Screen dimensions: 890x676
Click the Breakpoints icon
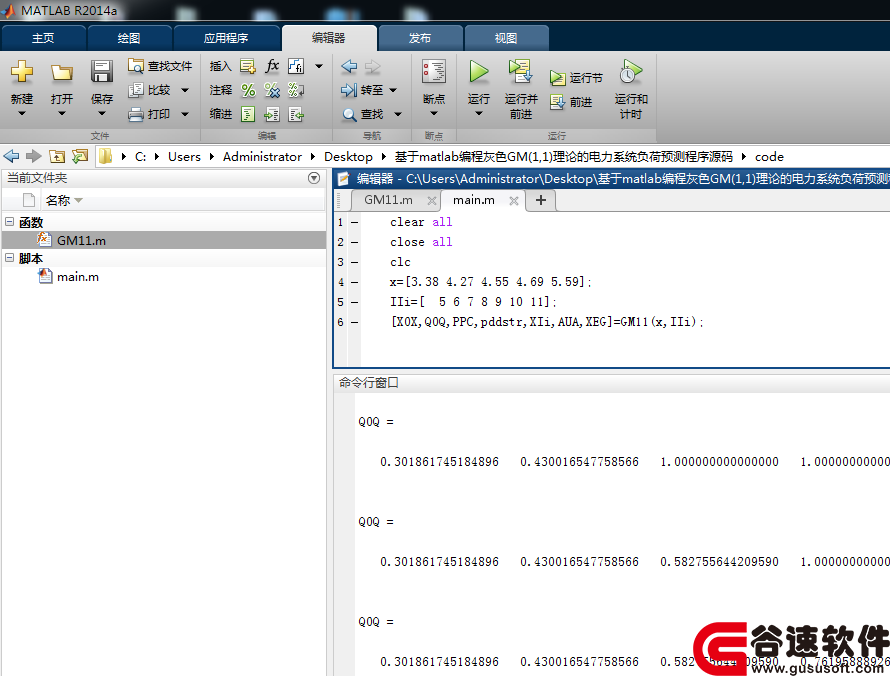(x=434, y=72)
